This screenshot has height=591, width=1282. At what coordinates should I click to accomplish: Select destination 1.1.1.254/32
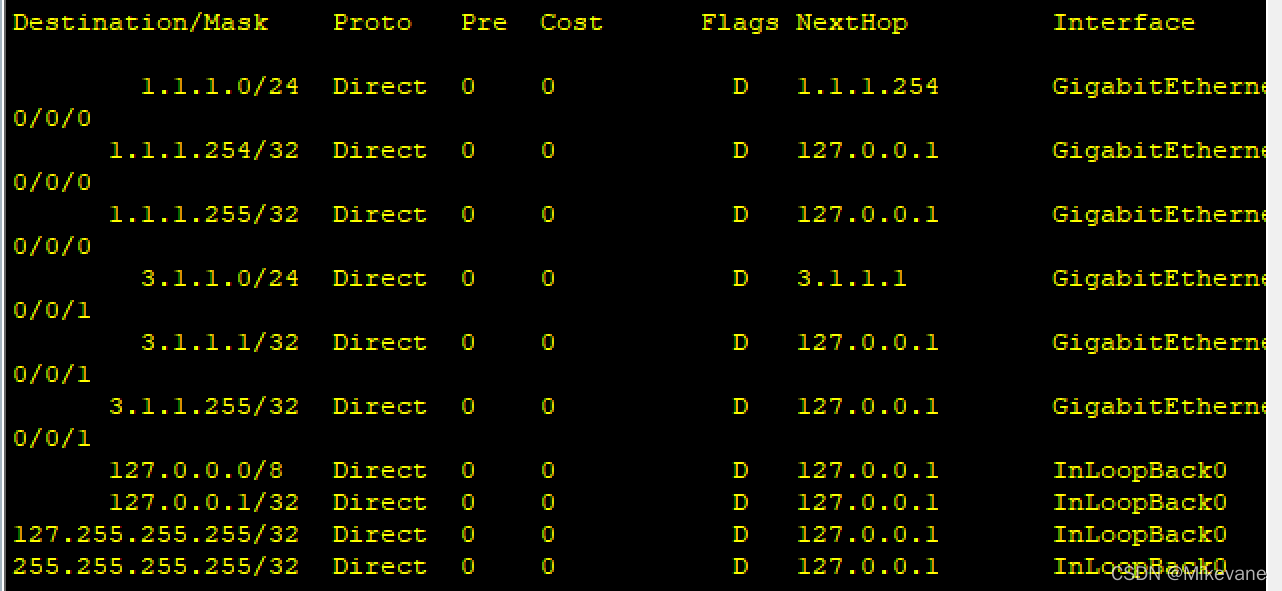204,151
